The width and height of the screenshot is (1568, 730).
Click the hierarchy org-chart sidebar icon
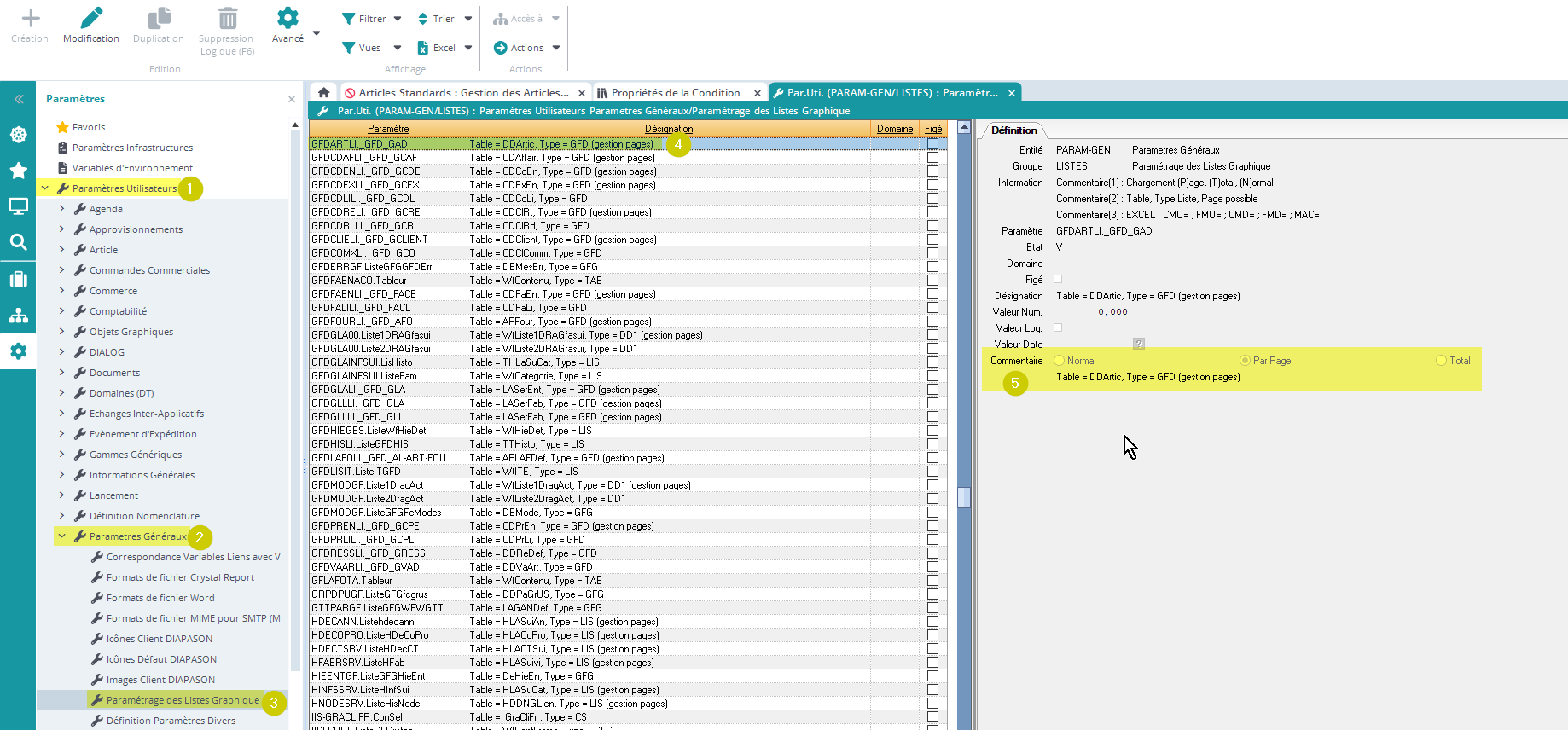click(x=18, y=316)
